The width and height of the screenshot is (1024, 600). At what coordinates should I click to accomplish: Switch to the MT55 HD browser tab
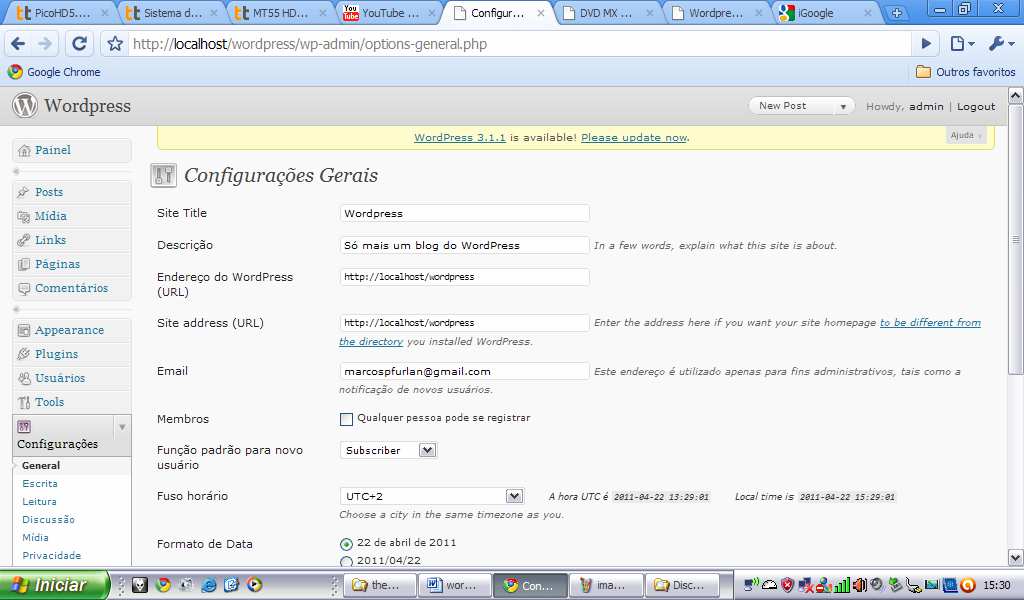tap(281, 12)
